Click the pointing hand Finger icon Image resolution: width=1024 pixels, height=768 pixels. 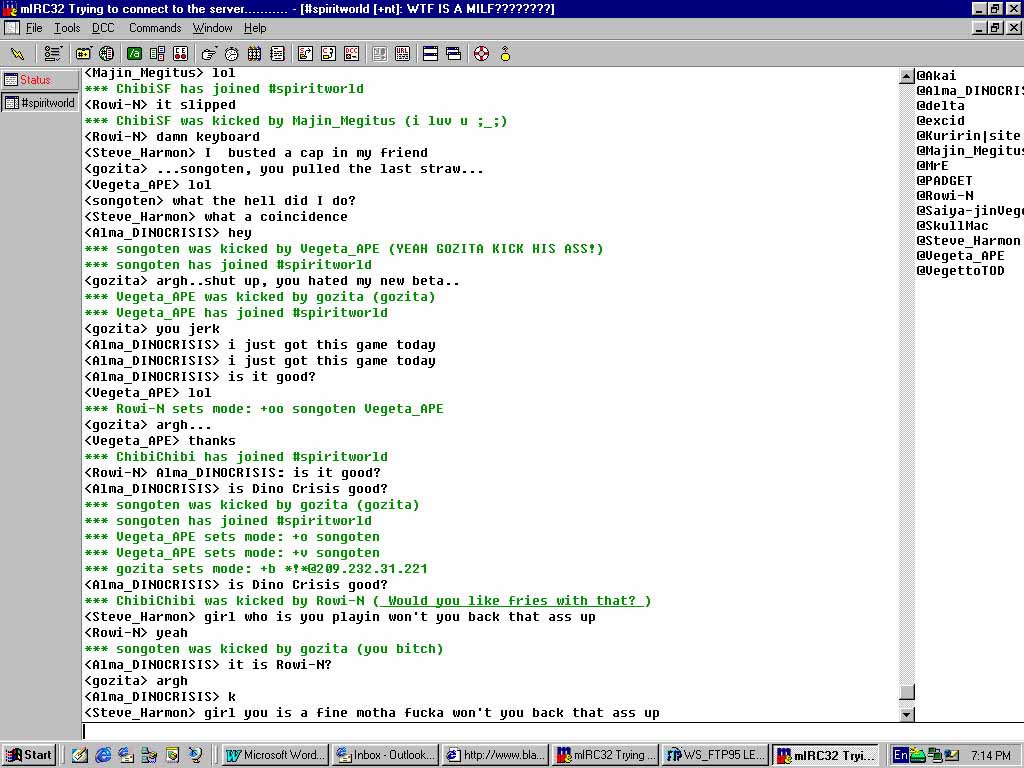coord(209,54)
